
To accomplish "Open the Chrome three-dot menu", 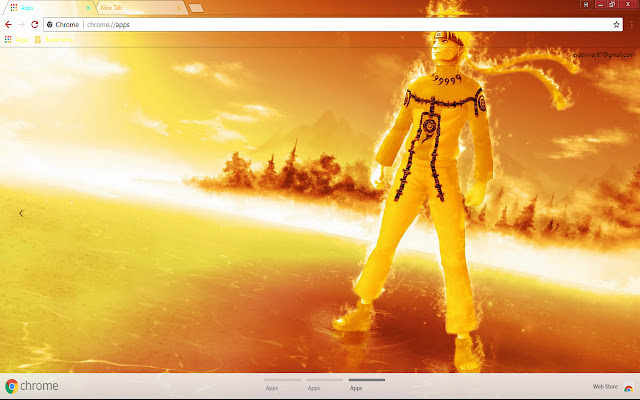I will pos(631,24).
